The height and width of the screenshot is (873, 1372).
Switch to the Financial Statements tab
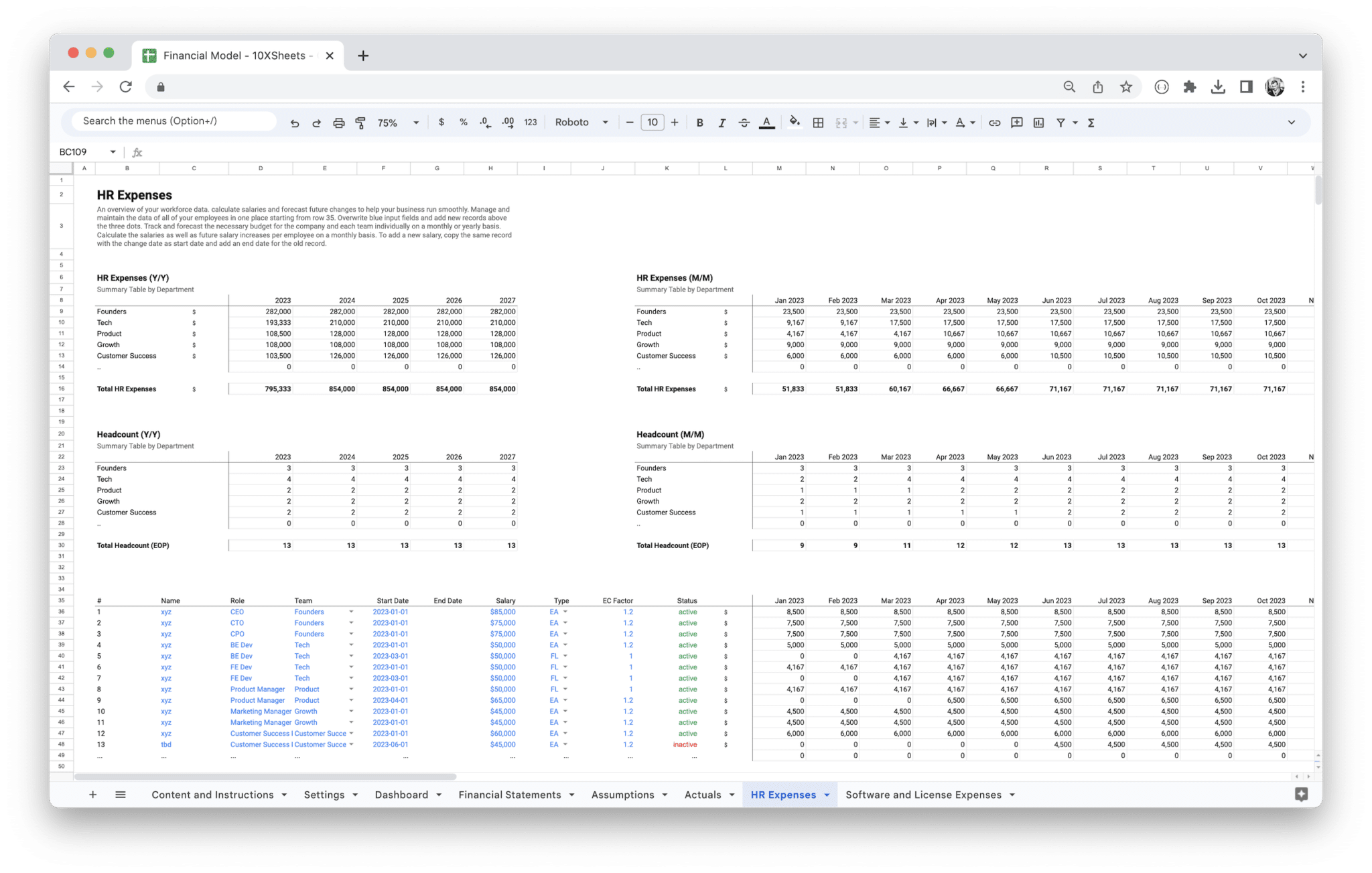click(510, 795)
